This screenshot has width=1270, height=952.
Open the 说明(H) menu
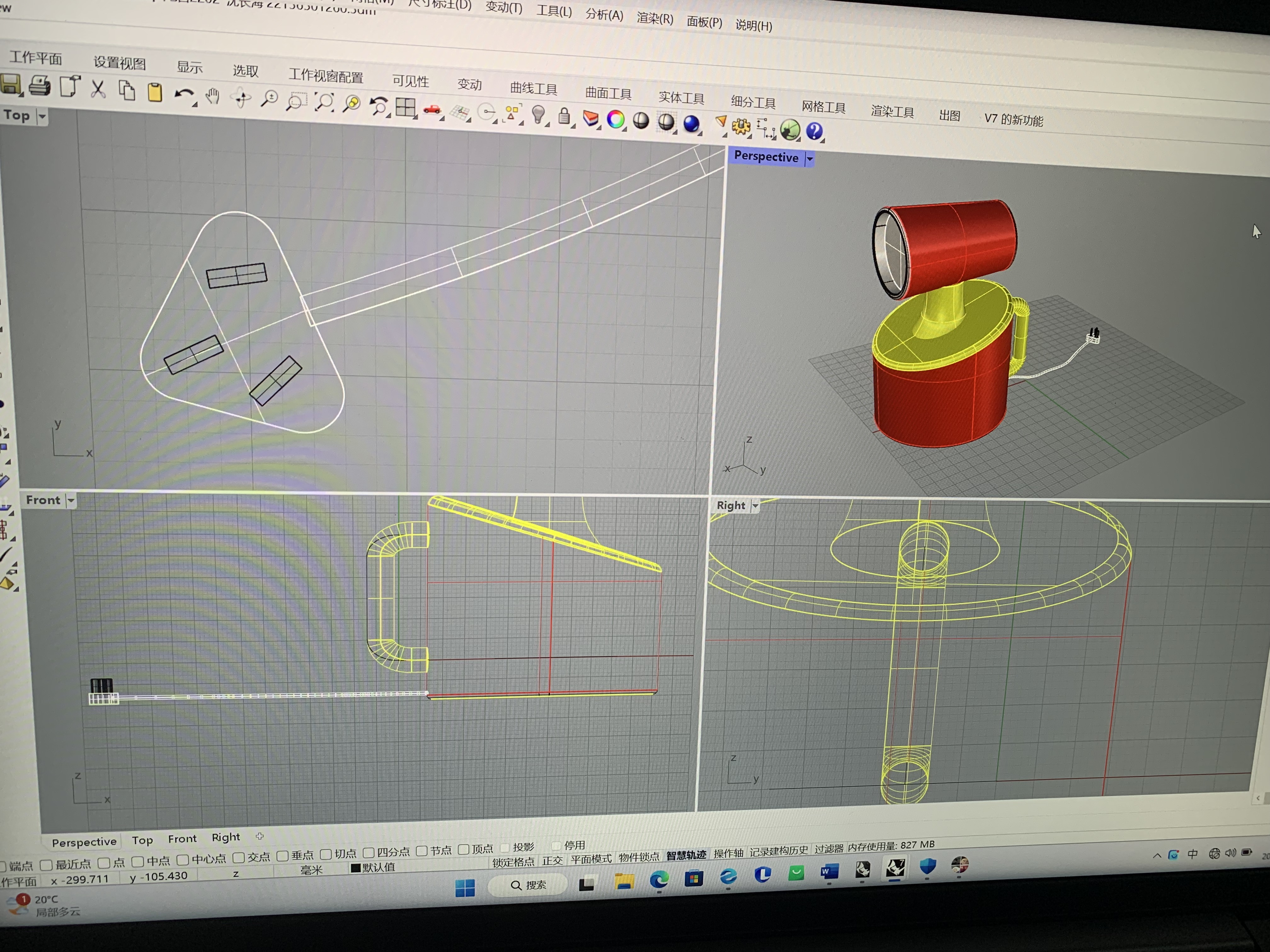[x=753, y=25]
